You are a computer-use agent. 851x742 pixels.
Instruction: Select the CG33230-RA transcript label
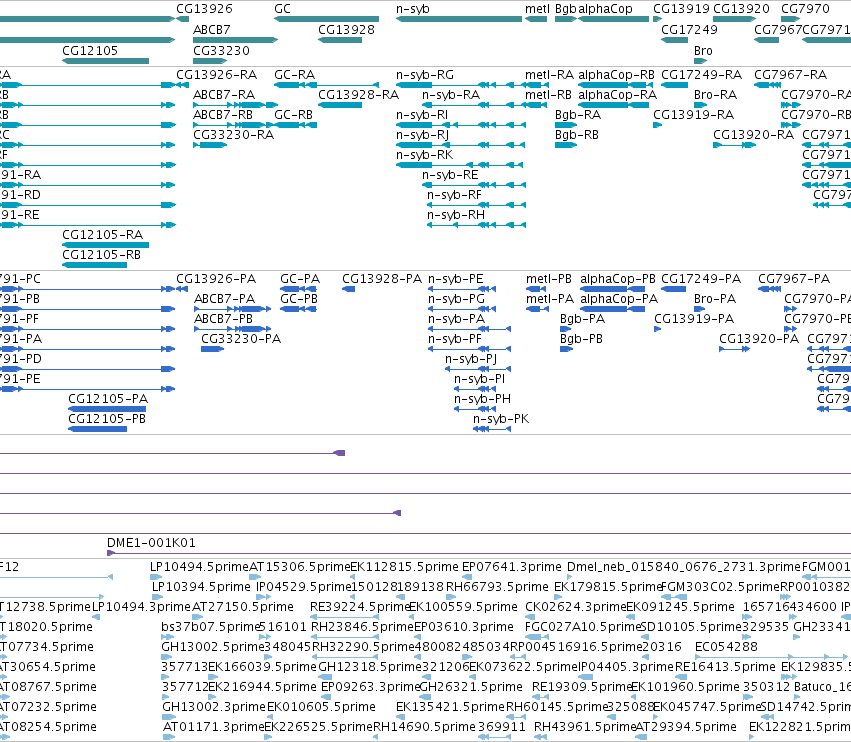[233, 135]
